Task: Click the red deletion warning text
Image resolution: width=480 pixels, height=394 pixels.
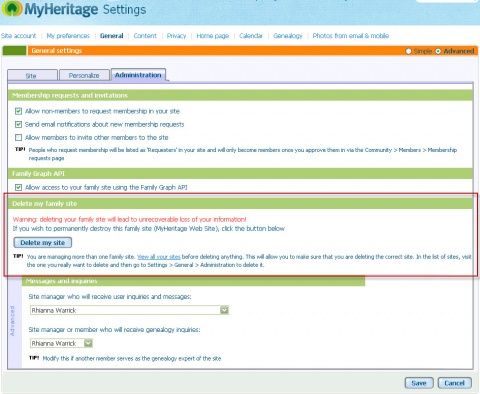Action: pos(129,219)
